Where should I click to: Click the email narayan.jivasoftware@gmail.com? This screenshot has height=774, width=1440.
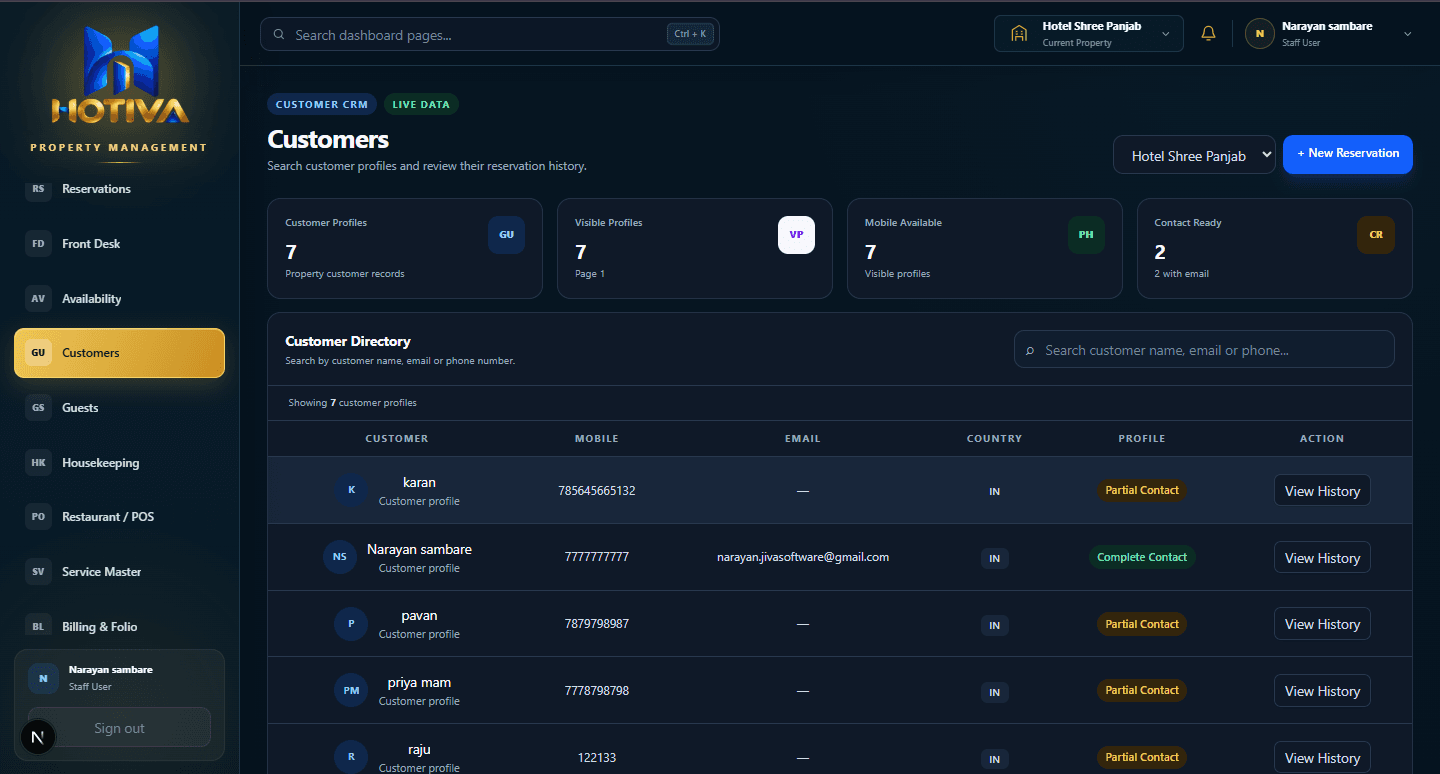coord(803,557)
